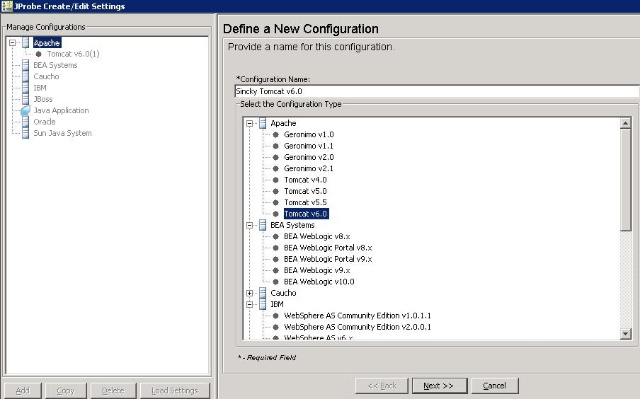
Task: Click in the Configuration Name field
Action: (x=437, y=91)
